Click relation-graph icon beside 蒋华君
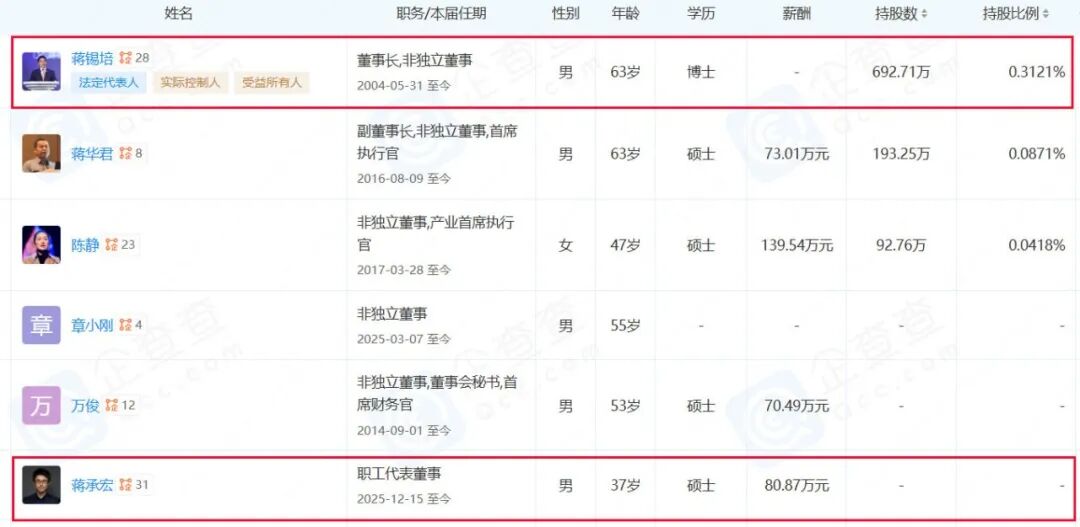The image size is (1080, 527). point(125,154)
